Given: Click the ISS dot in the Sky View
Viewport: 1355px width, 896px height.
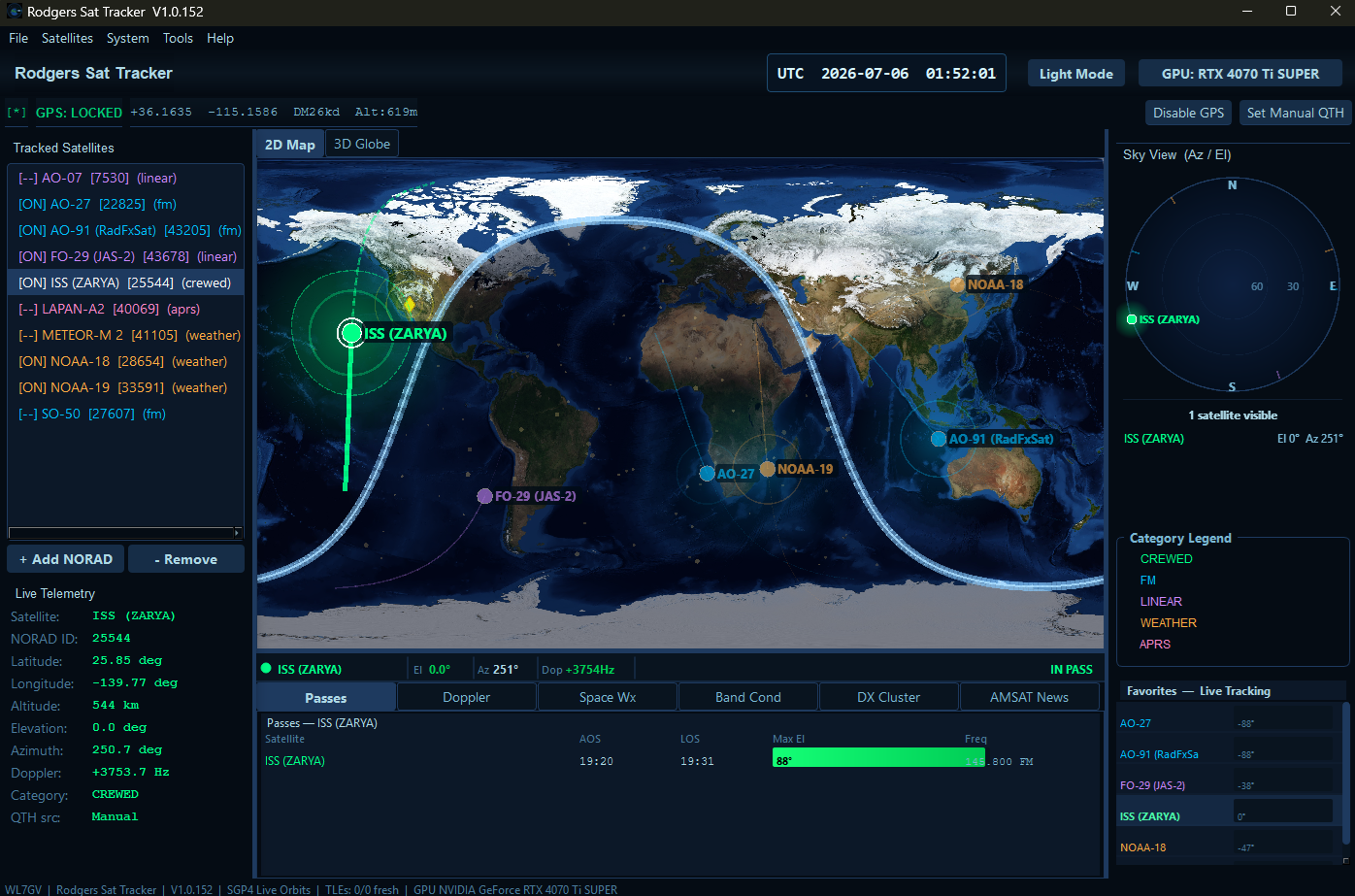Looking at the screenshot, I should point(1132,319).
